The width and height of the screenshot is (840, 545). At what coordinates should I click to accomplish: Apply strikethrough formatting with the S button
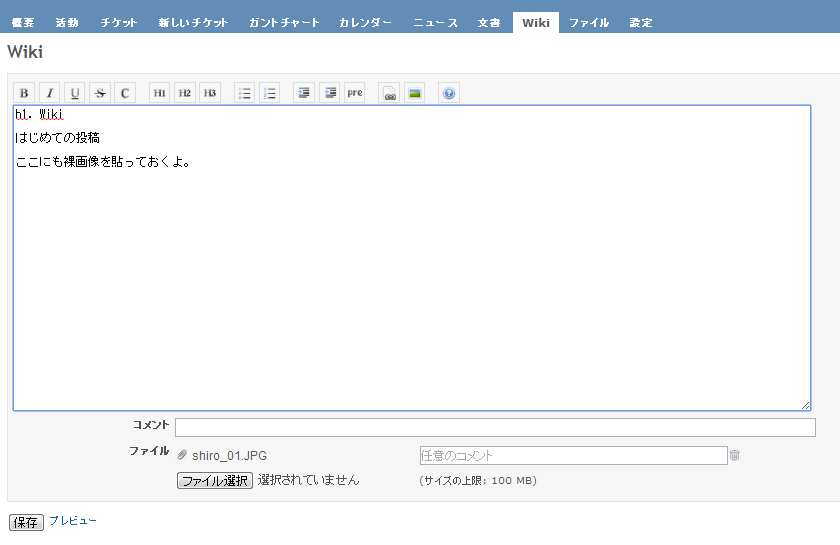100,93
